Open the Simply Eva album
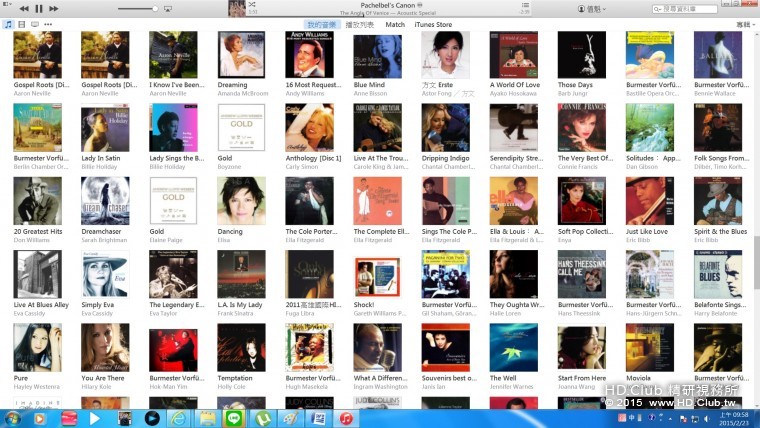The width and height of the screenshot is (760, 428). point(105,274)
